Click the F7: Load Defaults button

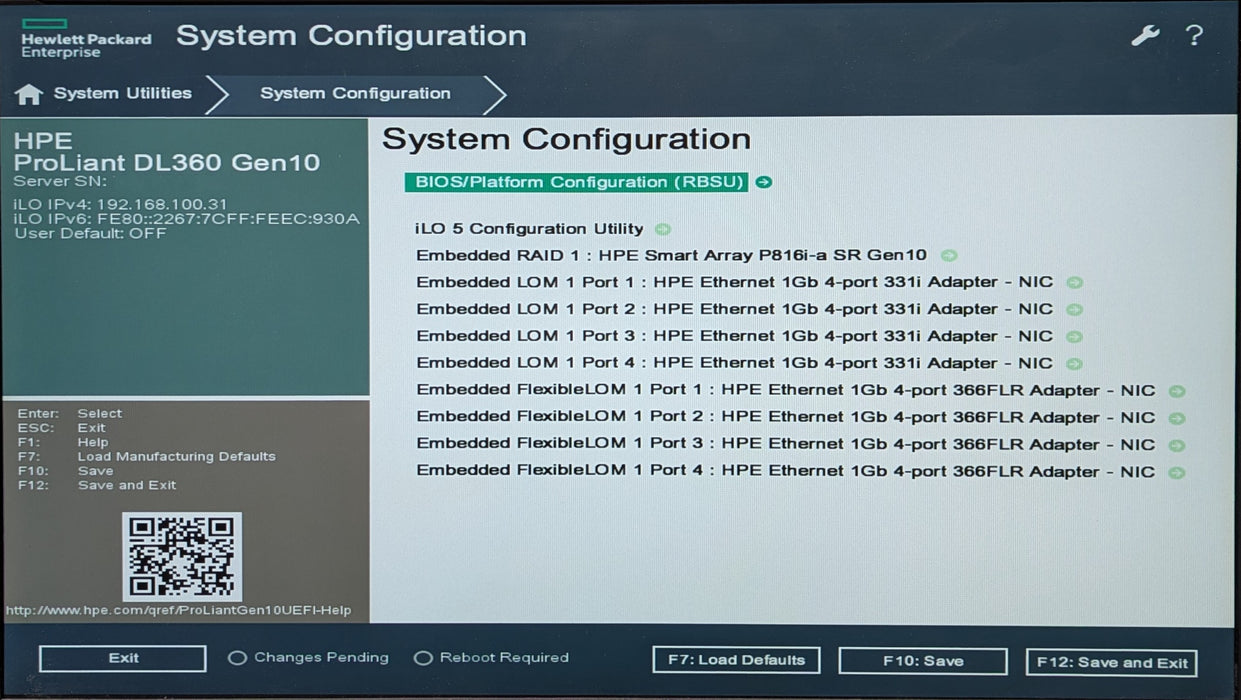[x=736, y=660]
